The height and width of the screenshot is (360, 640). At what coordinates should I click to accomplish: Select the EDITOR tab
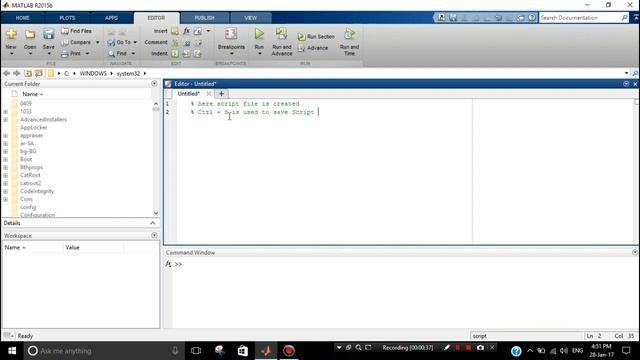(x=156, y=18)
